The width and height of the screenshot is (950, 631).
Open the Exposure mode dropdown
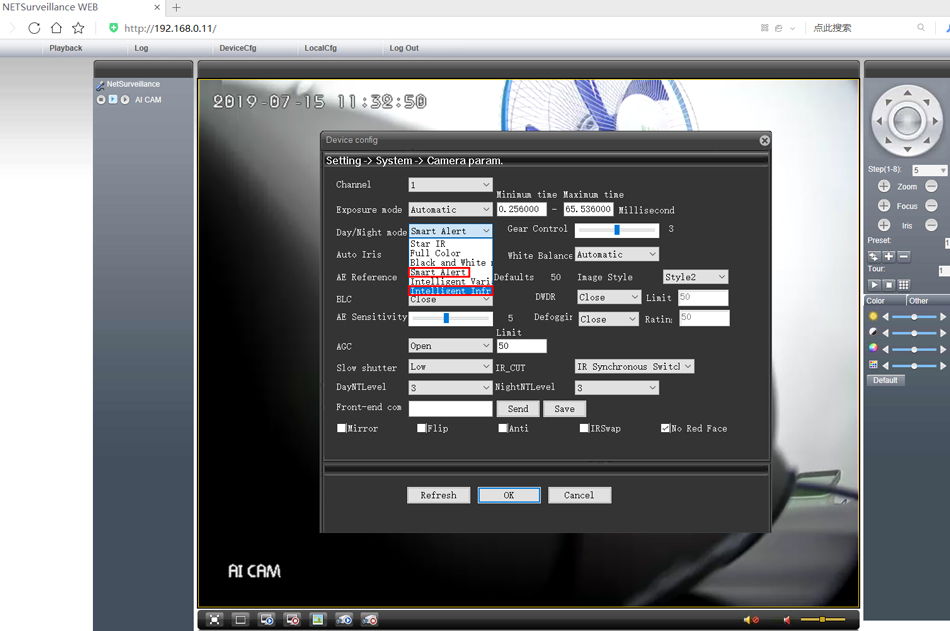[450, 210]
